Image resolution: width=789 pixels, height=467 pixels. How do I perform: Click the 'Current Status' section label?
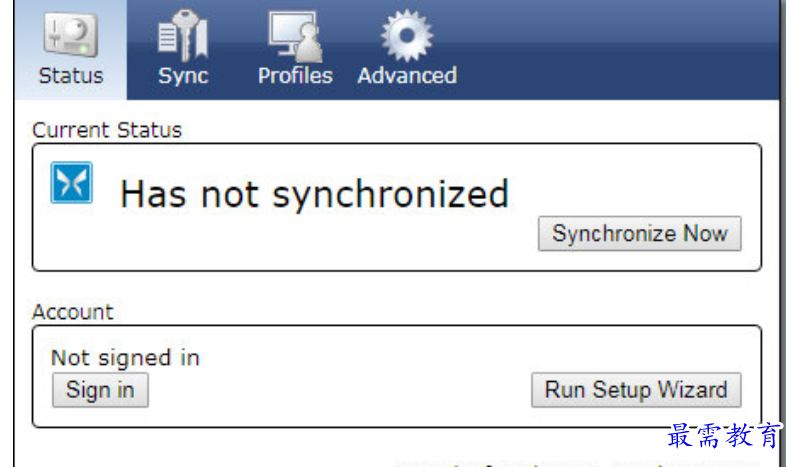click(x=107, y=130)
